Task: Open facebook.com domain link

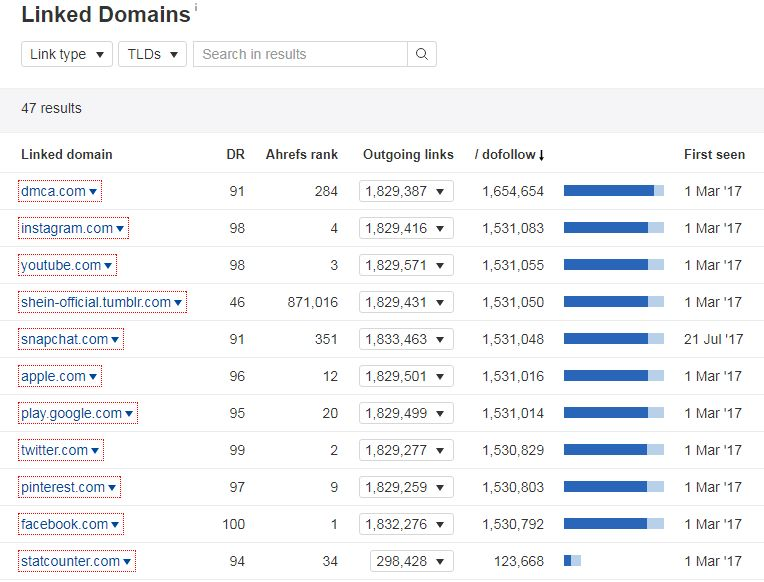Action: coord(71,524)
